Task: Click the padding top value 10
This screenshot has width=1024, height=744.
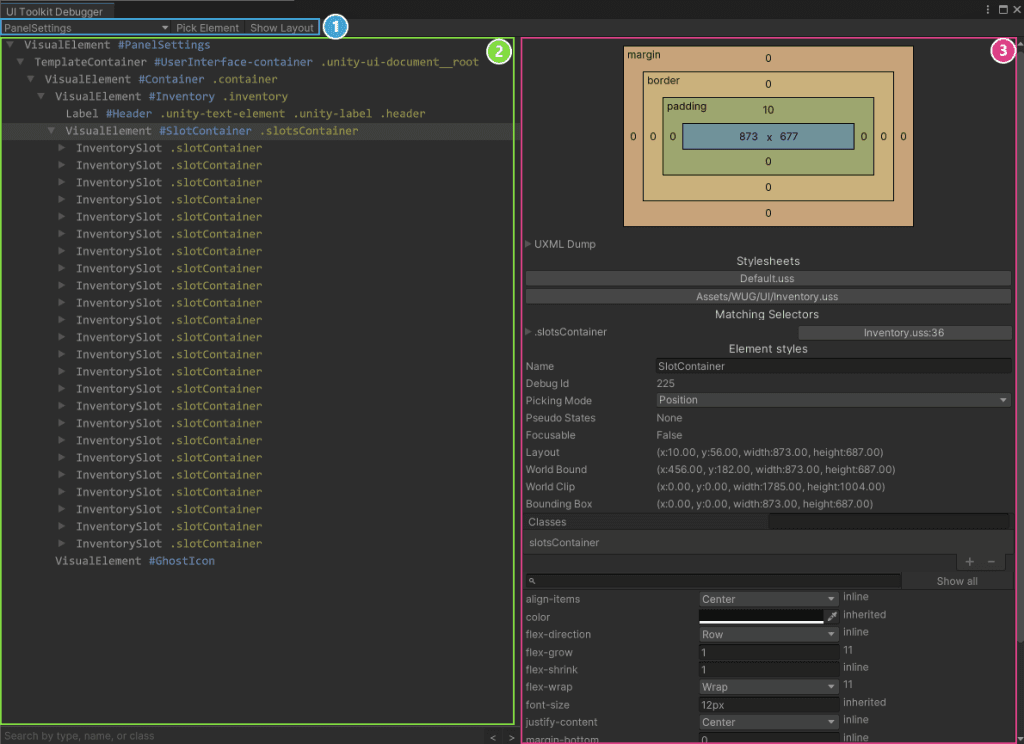Action: tap(768, 110)
